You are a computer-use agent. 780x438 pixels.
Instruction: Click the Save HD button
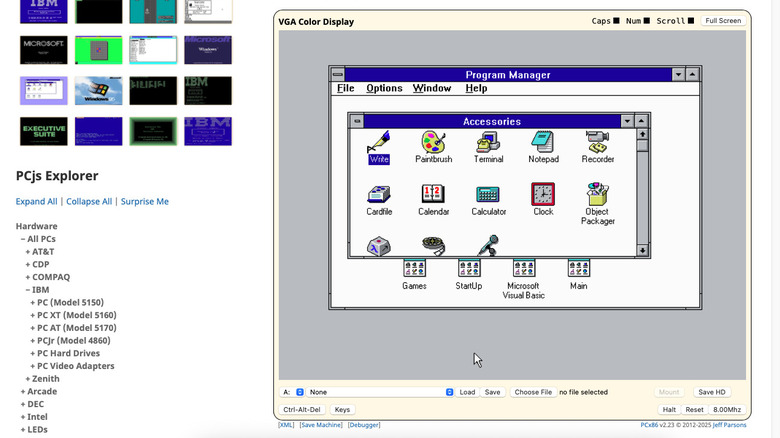coord(712,392)
